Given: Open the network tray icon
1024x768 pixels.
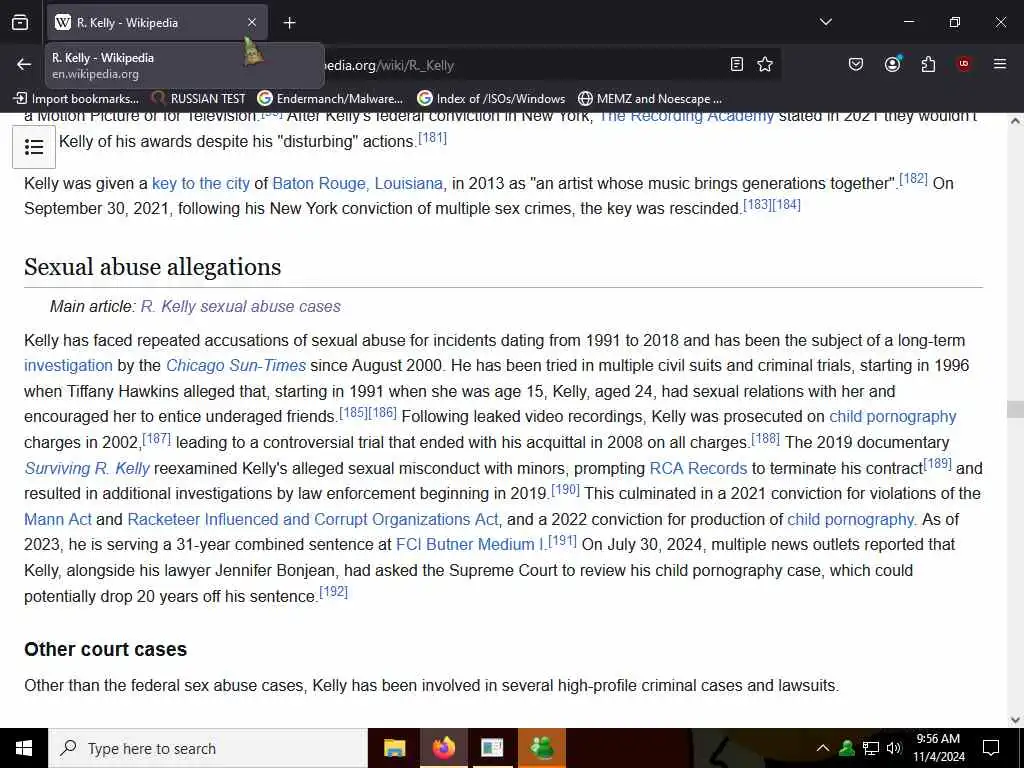Looking at the screenshot, I should tap(871, 748).
